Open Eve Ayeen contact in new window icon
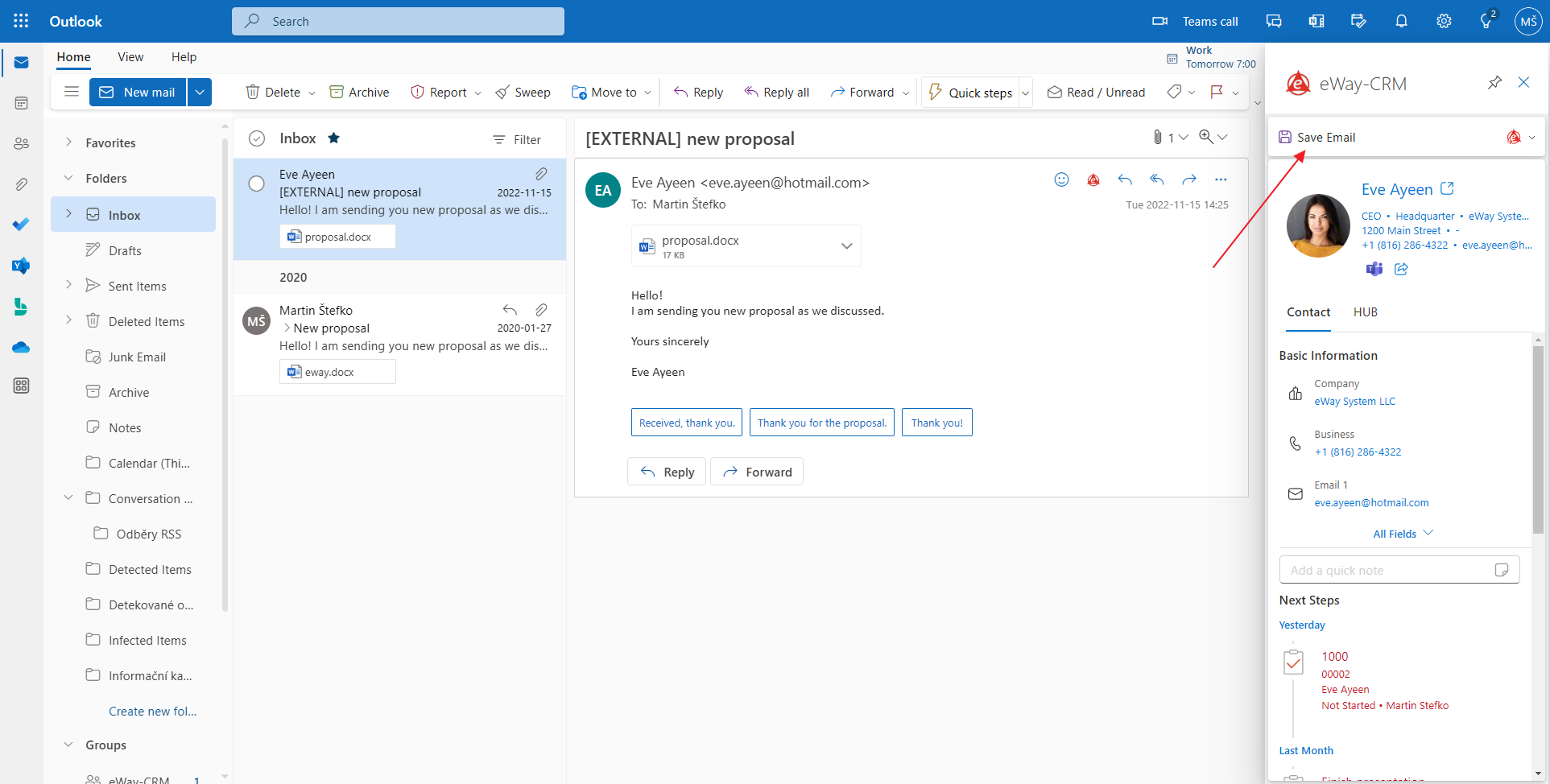This screenshot has height=784, width=1550. [x=1447, y=188]
